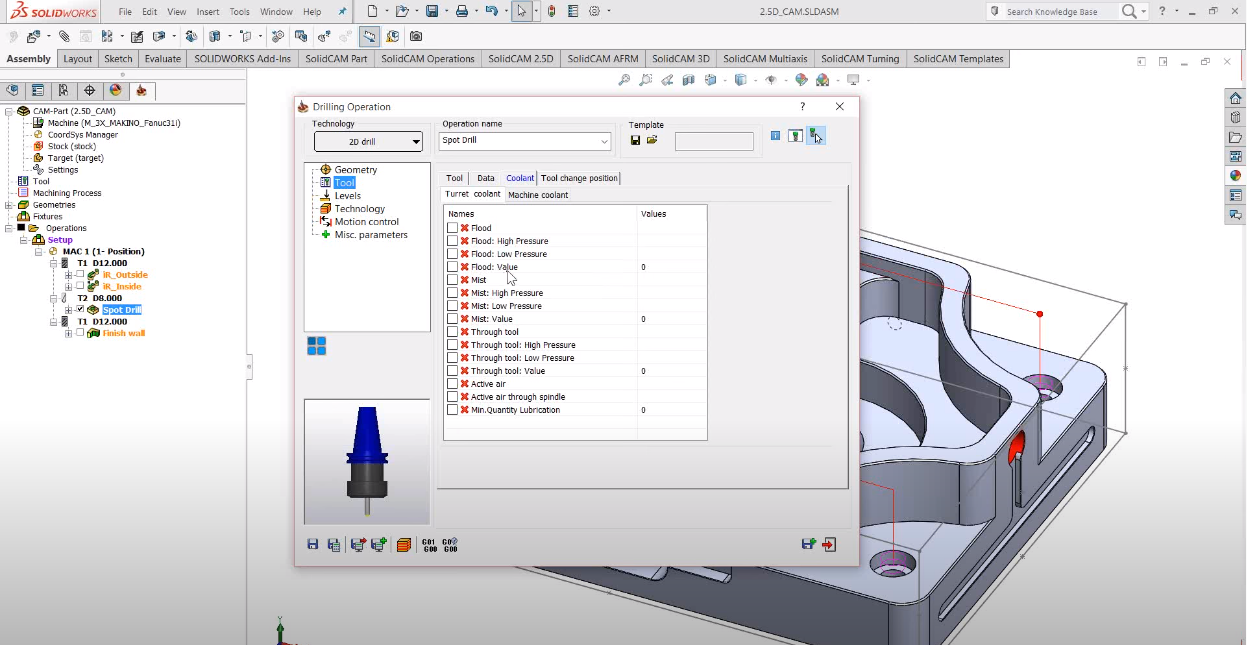This screenshot has width=1247, height=645.
Task: Enable the Flood coolant checkbox
Action: coord(453,228)
